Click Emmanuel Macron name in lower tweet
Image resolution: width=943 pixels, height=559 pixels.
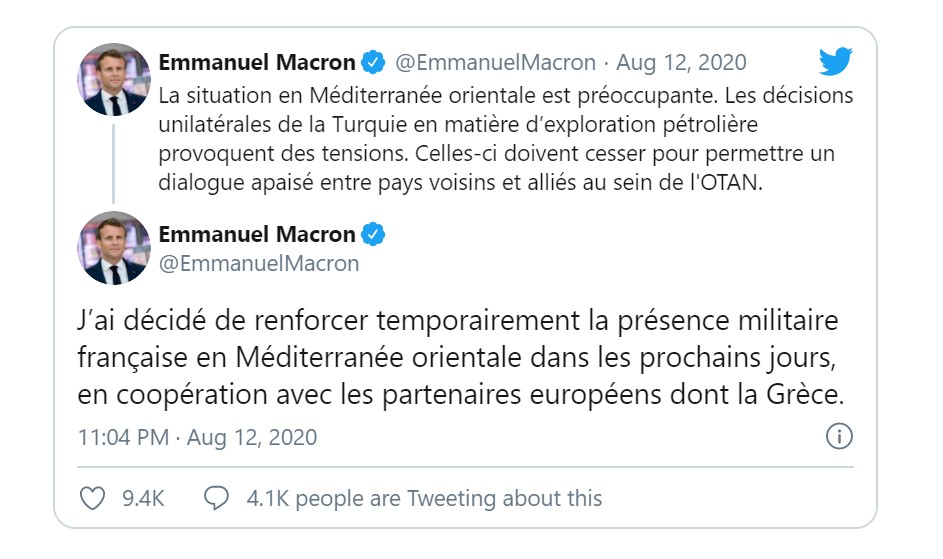coord(257,234)
